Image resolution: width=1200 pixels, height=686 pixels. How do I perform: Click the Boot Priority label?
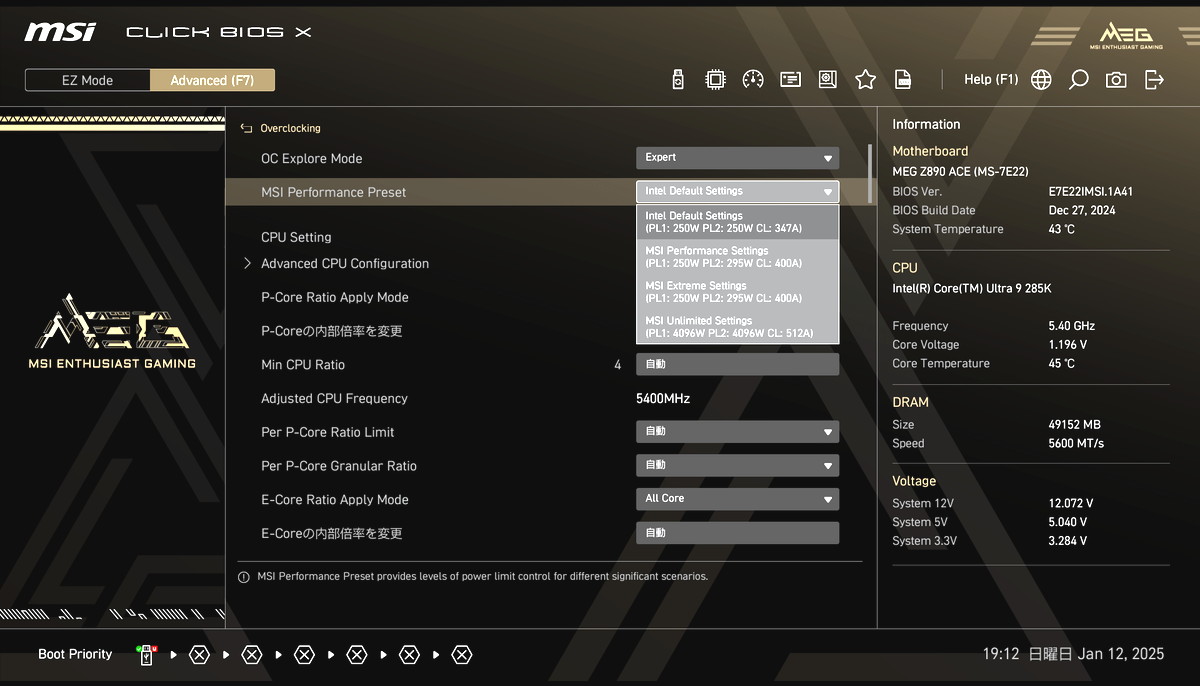[x=75, y=655]
